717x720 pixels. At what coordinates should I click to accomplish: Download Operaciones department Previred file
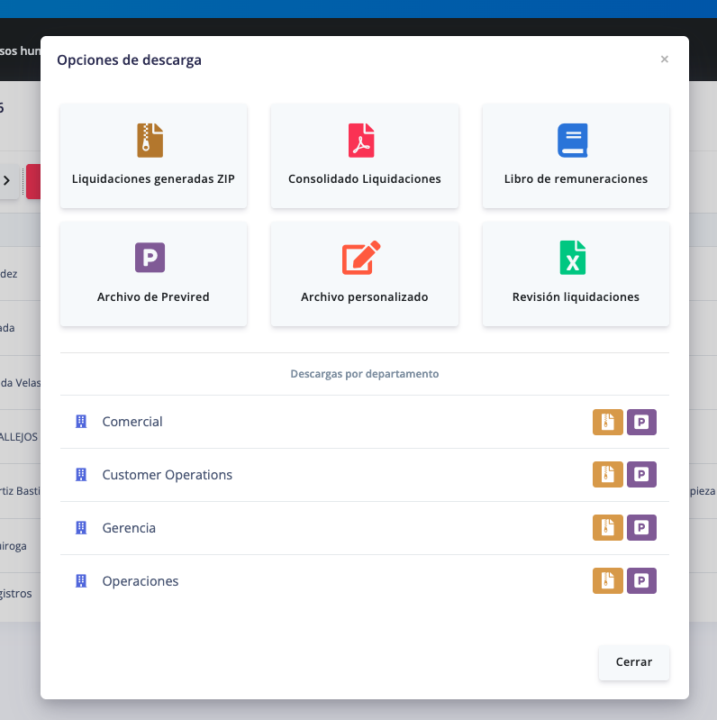coord(642,581)
